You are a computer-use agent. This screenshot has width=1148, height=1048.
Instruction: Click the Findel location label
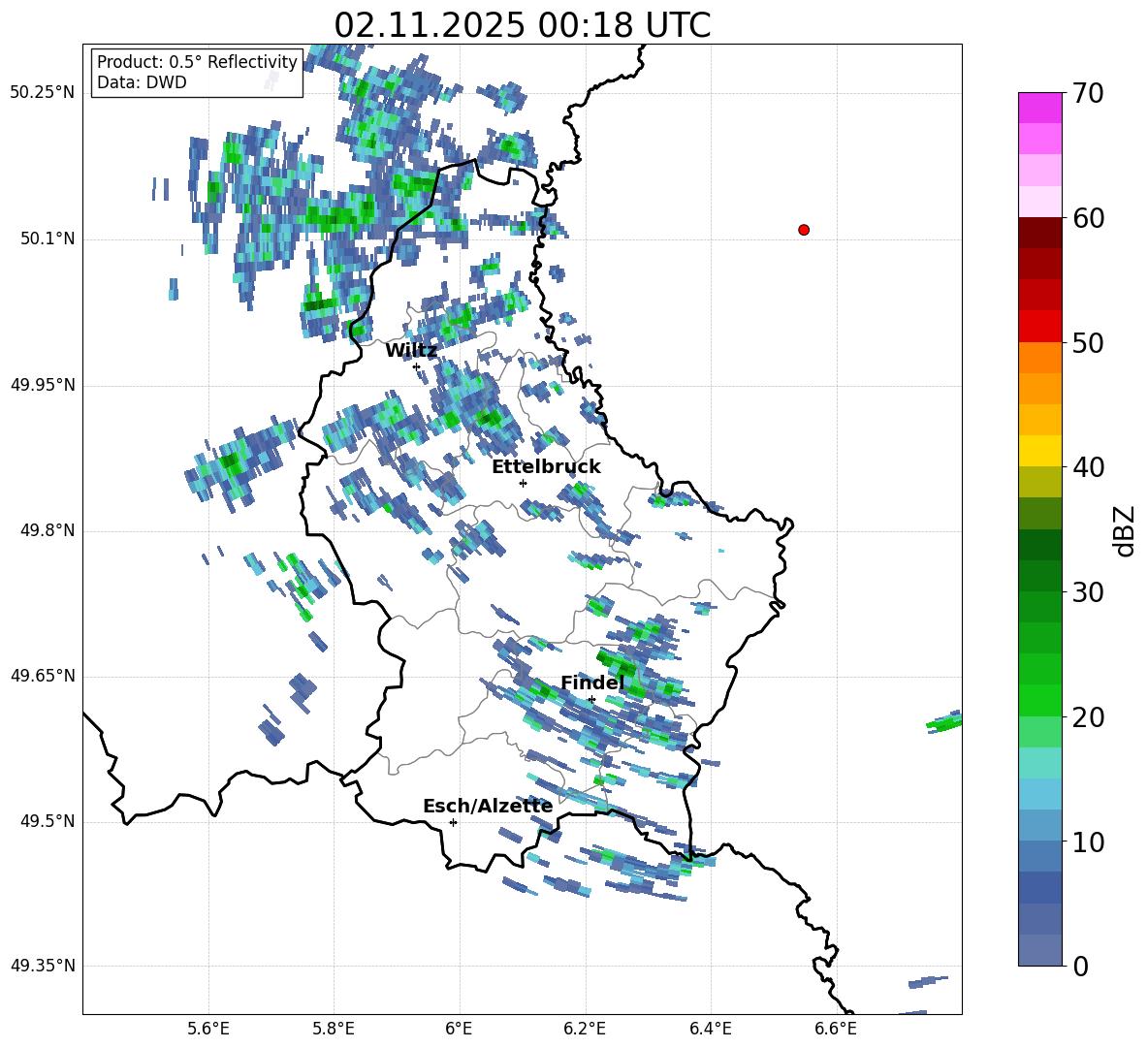tap(592, 683)
